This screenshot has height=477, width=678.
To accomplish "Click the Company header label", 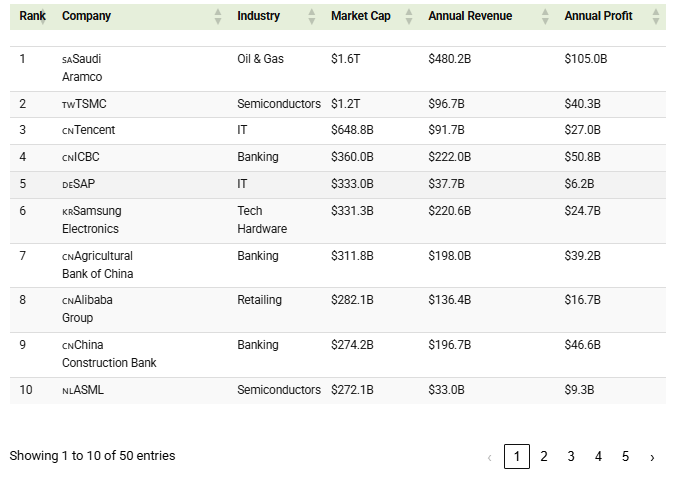I will [x=86, y=16].
